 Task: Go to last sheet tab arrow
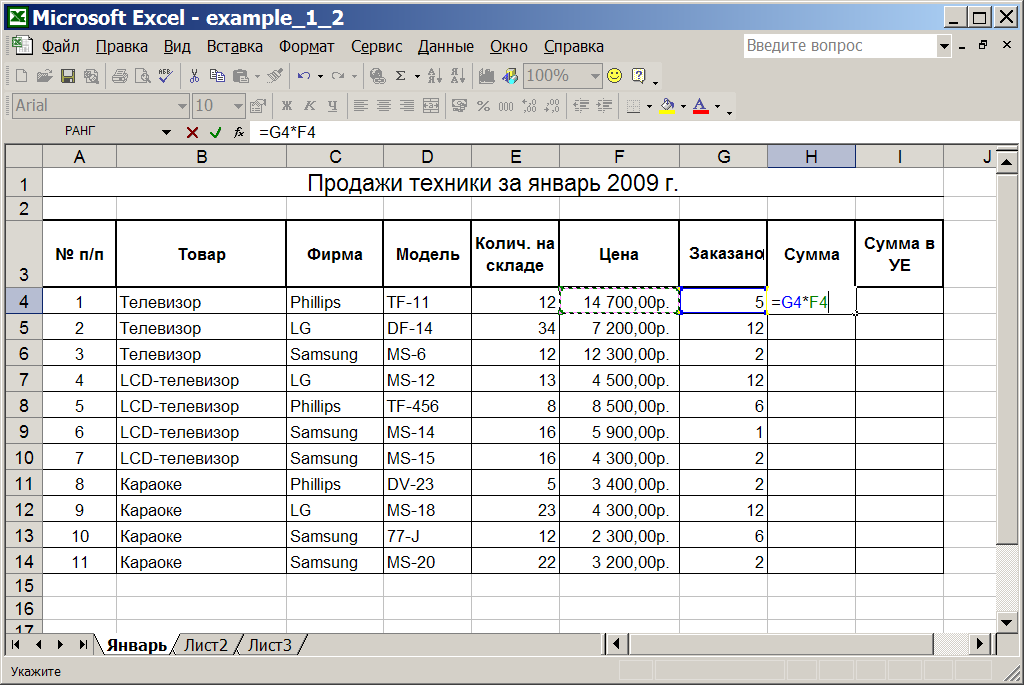tap(83, 645)
